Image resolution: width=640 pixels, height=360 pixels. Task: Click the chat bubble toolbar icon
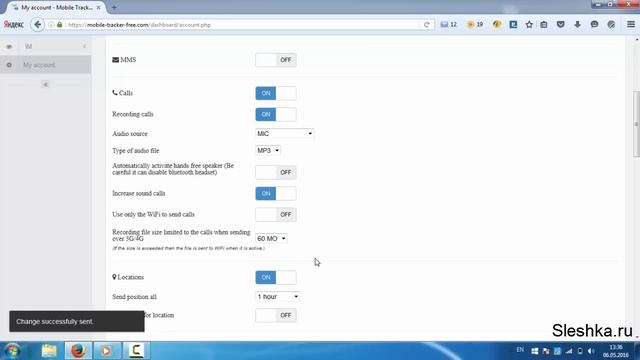[594, 24]
